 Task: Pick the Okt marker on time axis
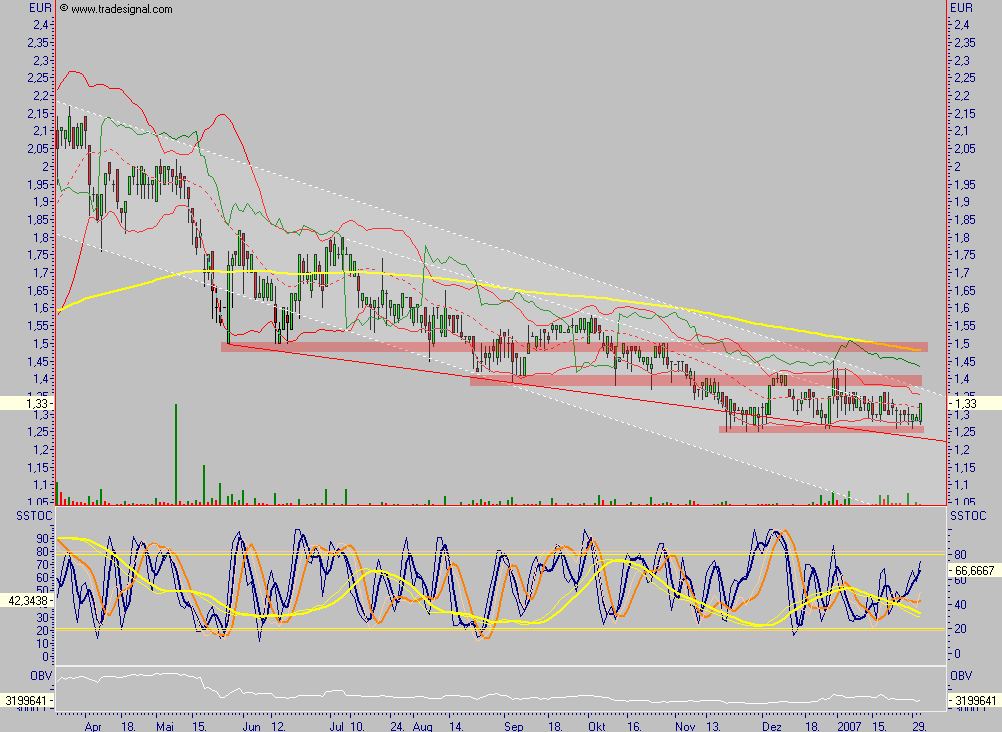coord(597,722)
